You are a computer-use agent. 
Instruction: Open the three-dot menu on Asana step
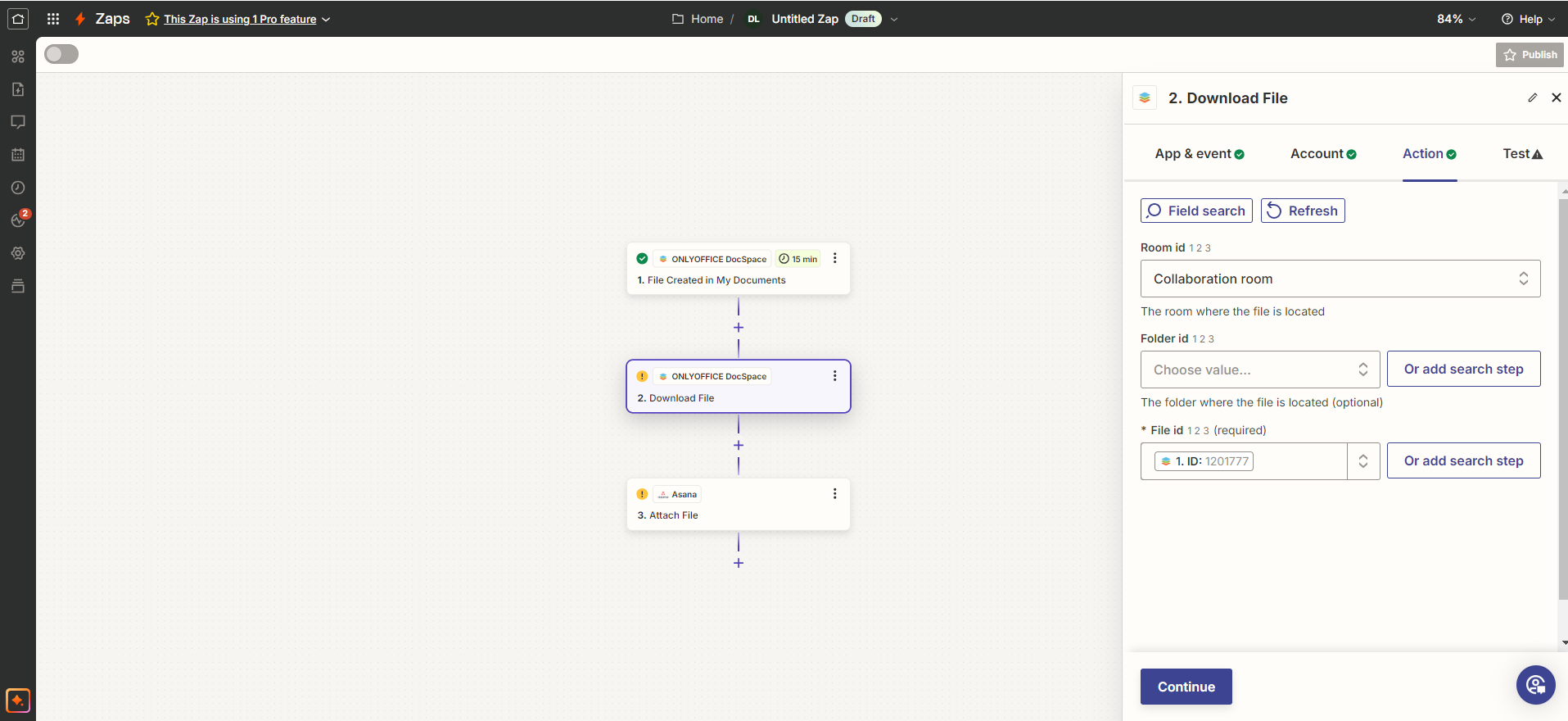pyautogui.click(x=834, y=493)
